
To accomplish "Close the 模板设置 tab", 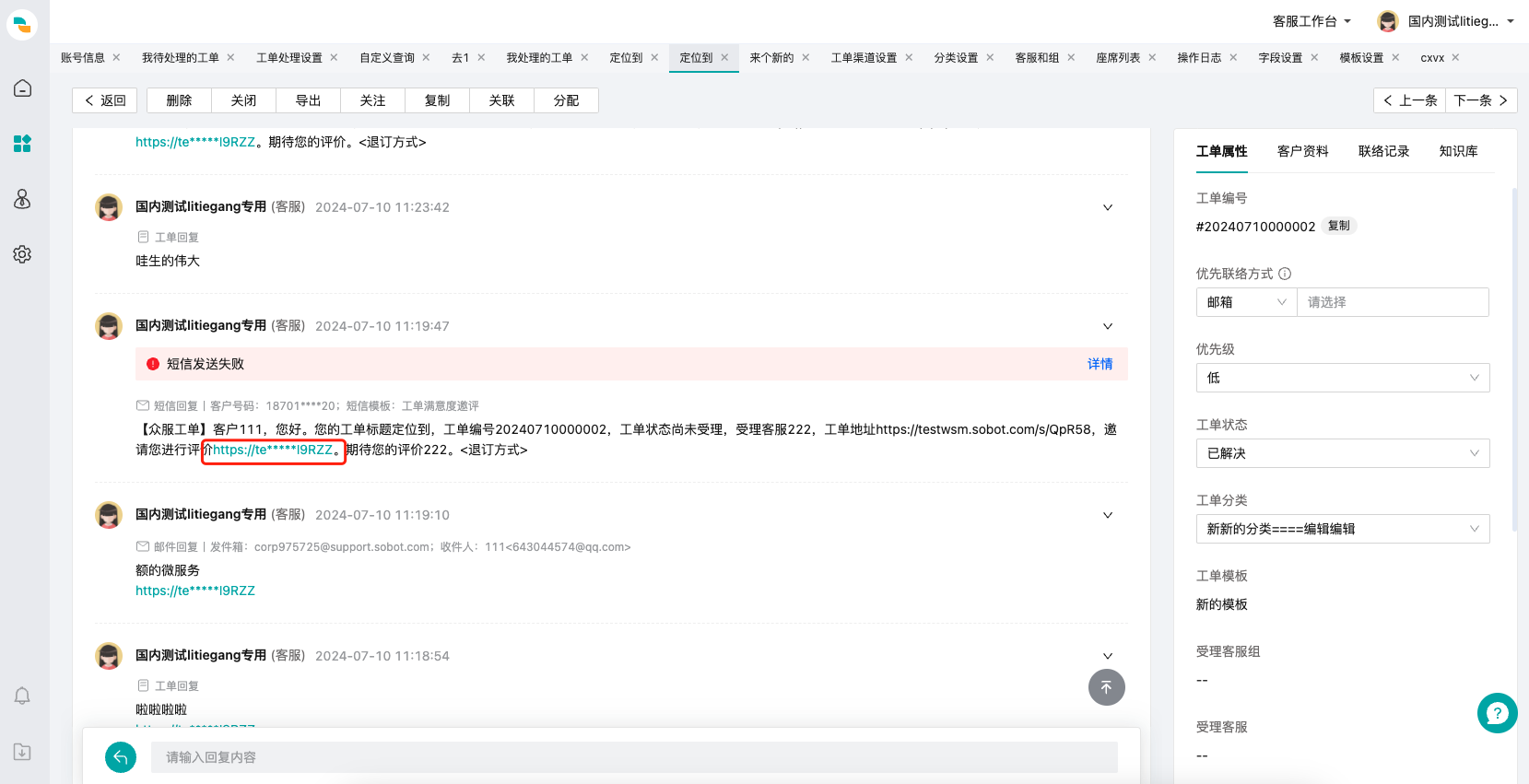I will pos(1395,57).
